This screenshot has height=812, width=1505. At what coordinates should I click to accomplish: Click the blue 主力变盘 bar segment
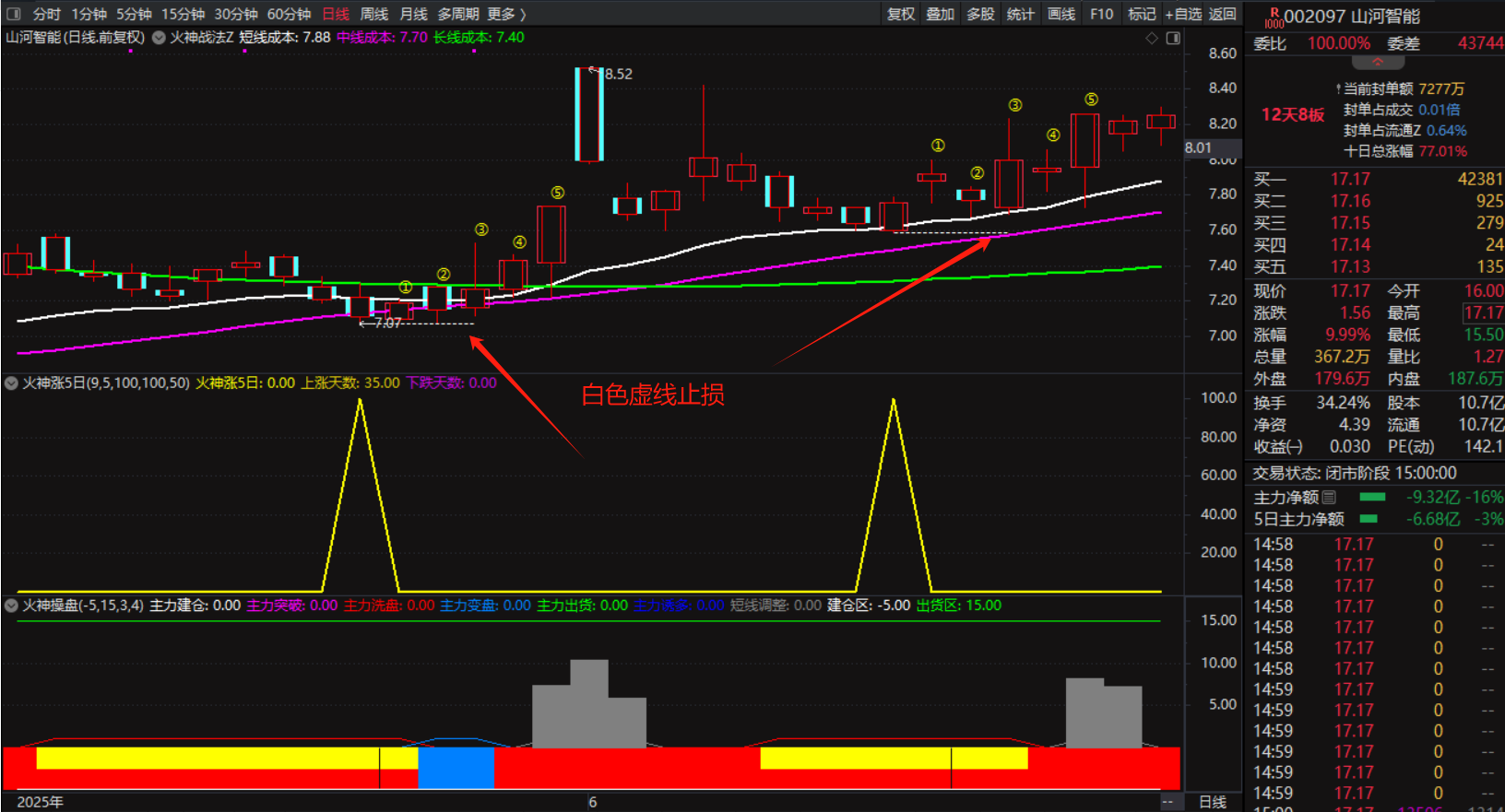[456, 768]
